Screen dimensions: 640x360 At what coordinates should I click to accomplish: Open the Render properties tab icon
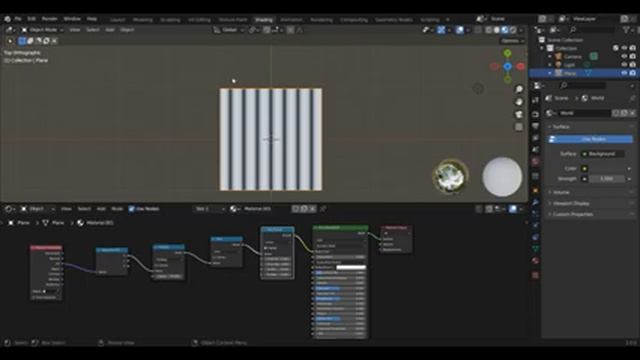536,115
